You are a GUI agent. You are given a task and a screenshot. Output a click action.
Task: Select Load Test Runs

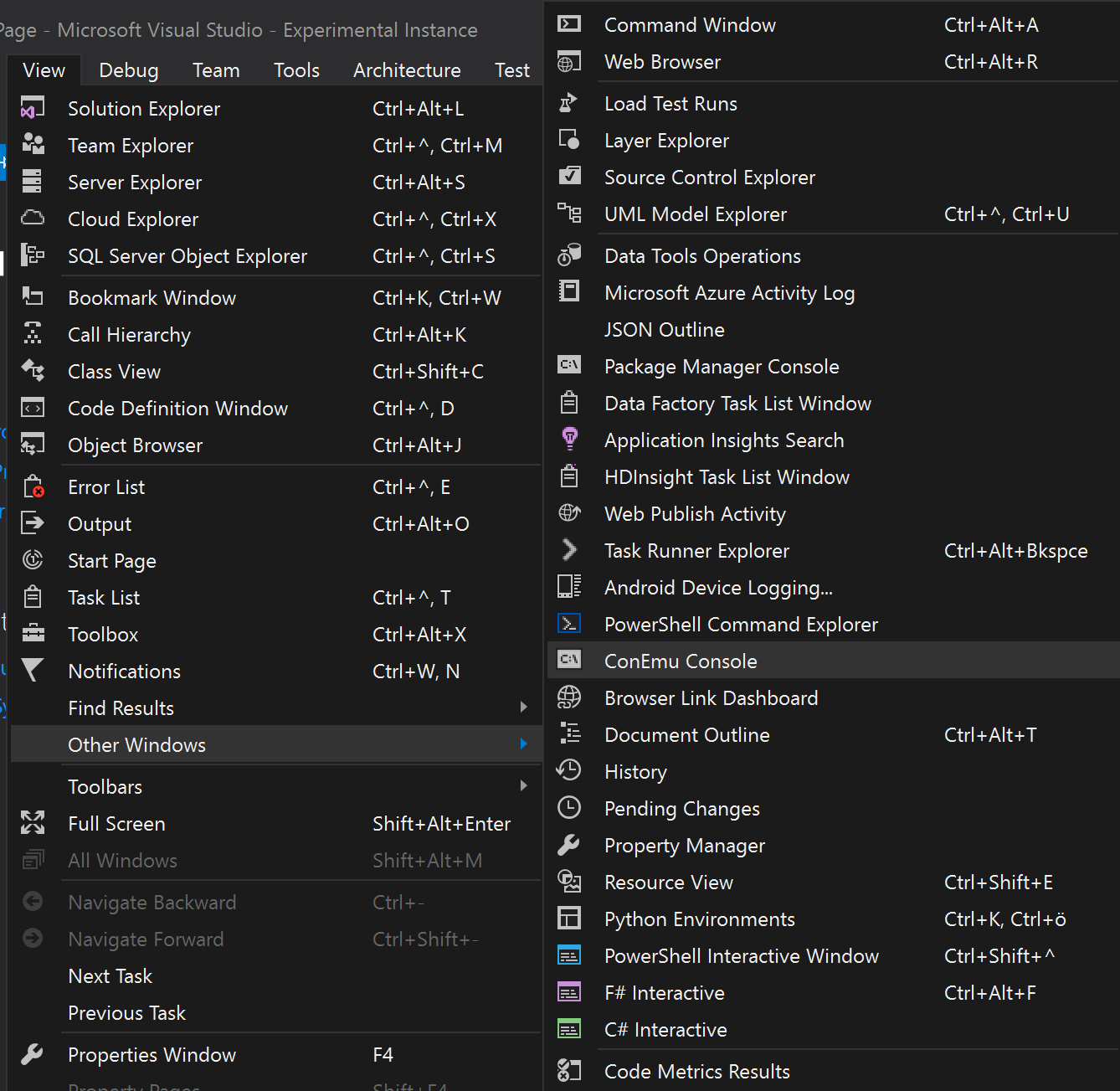coord(833,104)
